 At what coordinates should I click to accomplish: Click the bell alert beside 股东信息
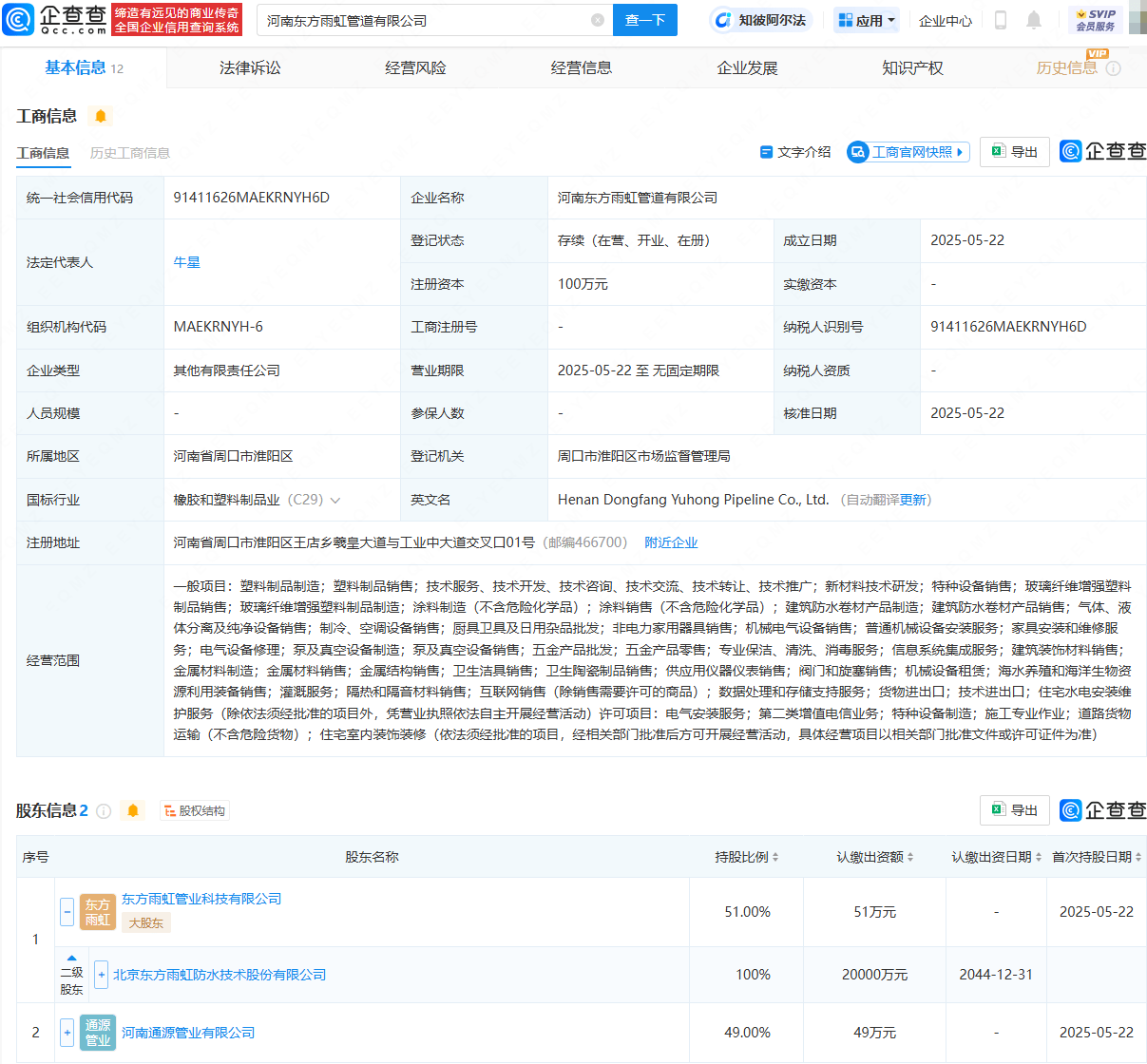pos(133,810)
